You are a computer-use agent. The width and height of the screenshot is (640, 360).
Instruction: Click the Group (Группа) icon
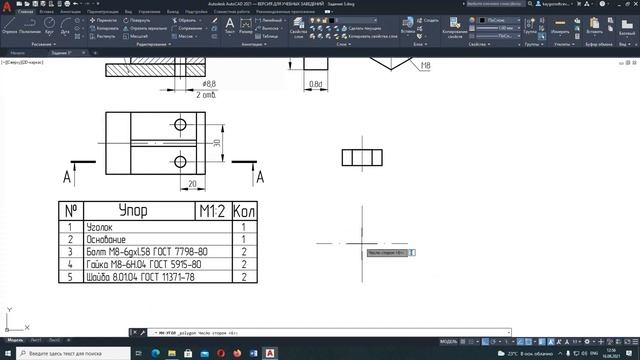click(530, 26)
